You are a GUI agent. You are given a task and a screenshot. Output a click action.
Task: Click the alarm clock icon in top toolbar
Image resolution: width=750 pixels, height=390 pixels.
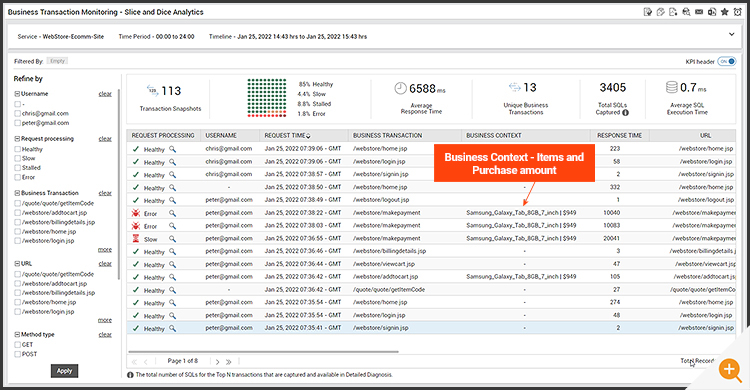pyautogui.click(x=738, y=12)
